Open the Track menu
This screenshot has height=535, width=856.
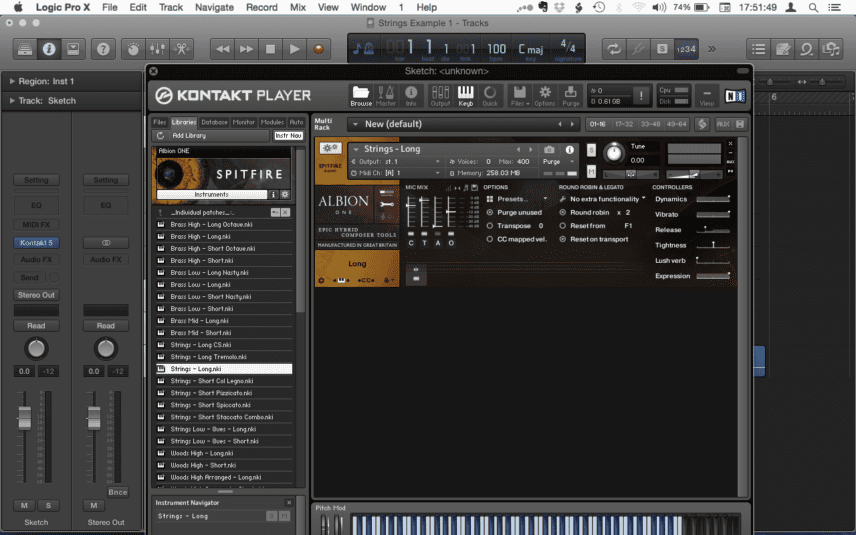(171, 7)
